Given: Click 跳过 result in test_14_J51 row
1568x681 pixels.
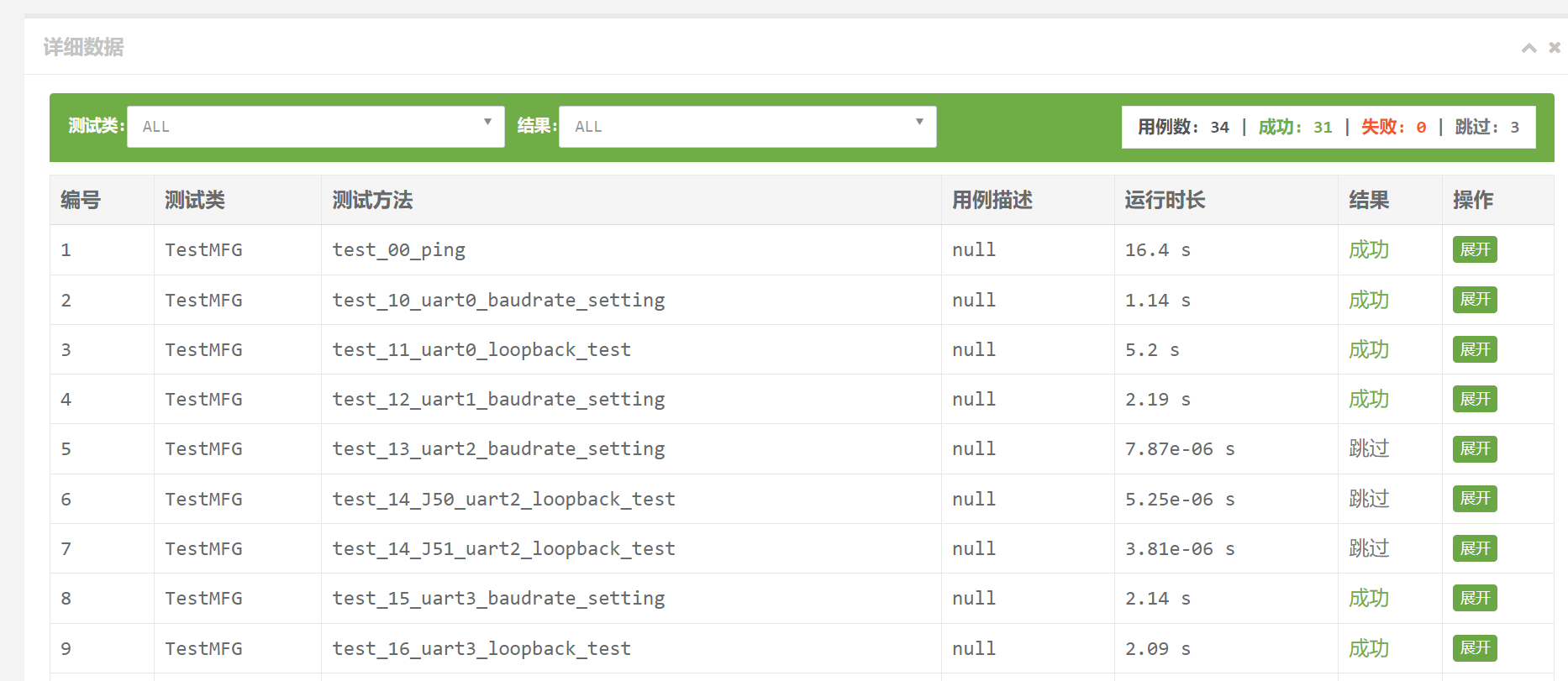Looking at the screenshot, I should (1369, 549).
